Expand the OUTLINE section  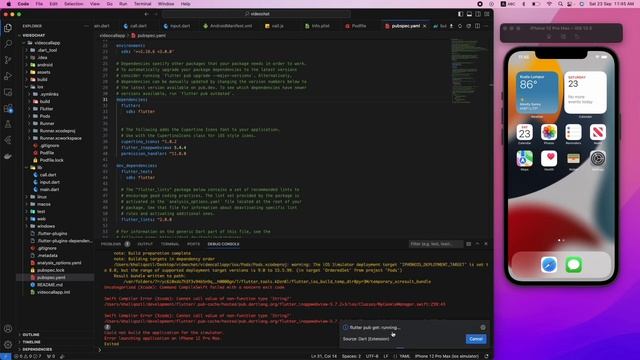(x=31, y=335)
